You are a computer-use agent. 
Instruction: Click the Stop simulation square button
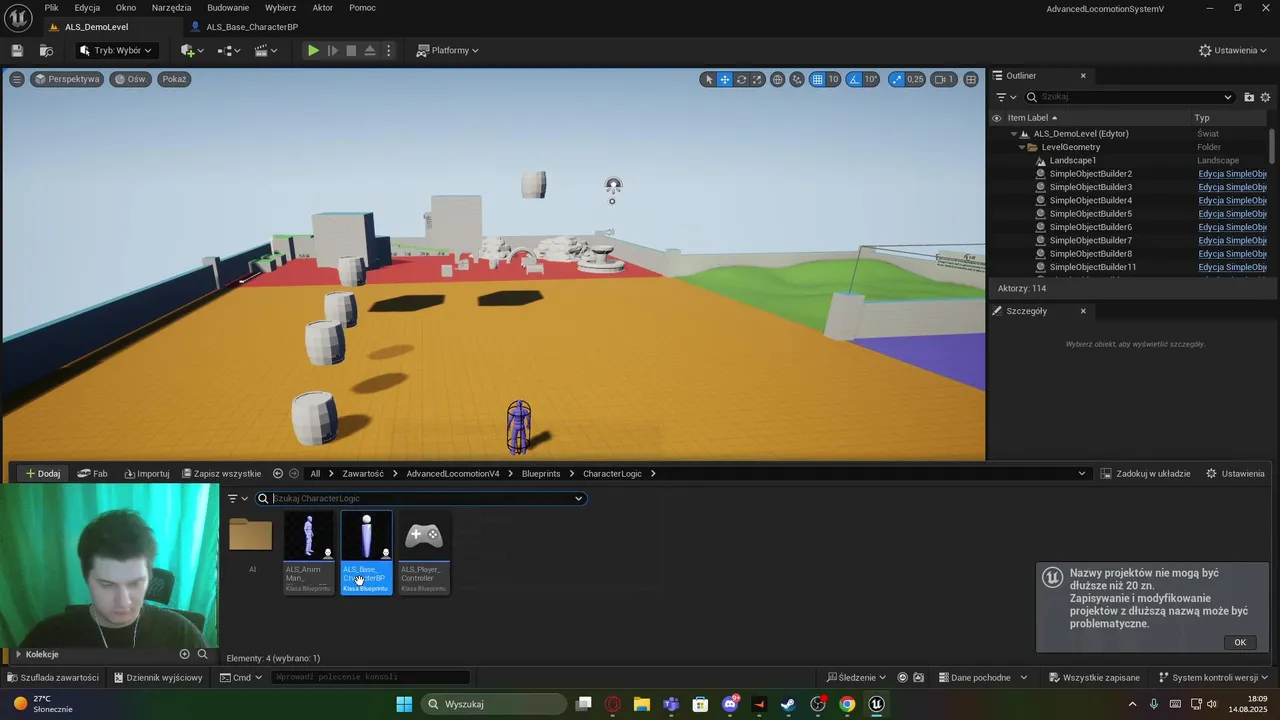pos(351,50)
